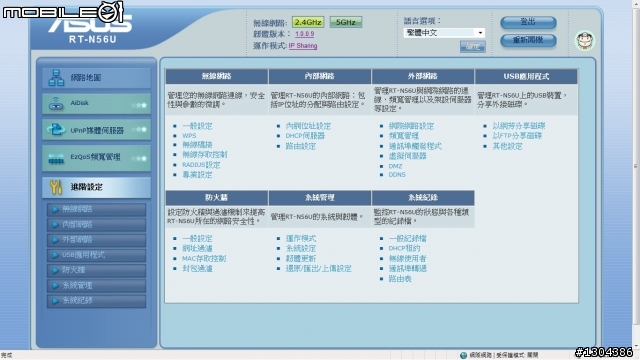This screenshot has width=640, height=360.
Task: Open firewall 一般設定 link
Action: click(197, 238)
